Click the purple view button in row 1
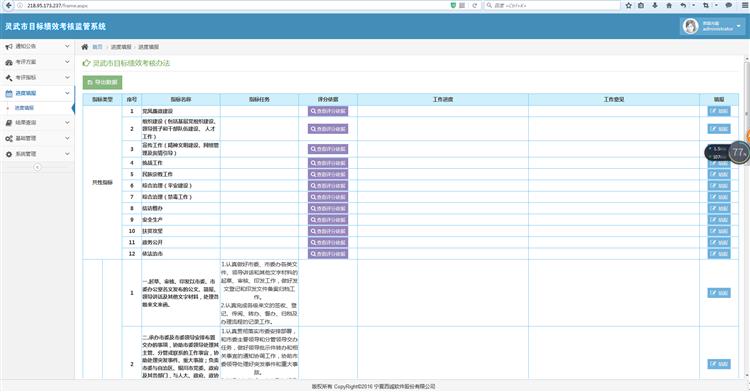 [328, 111]
